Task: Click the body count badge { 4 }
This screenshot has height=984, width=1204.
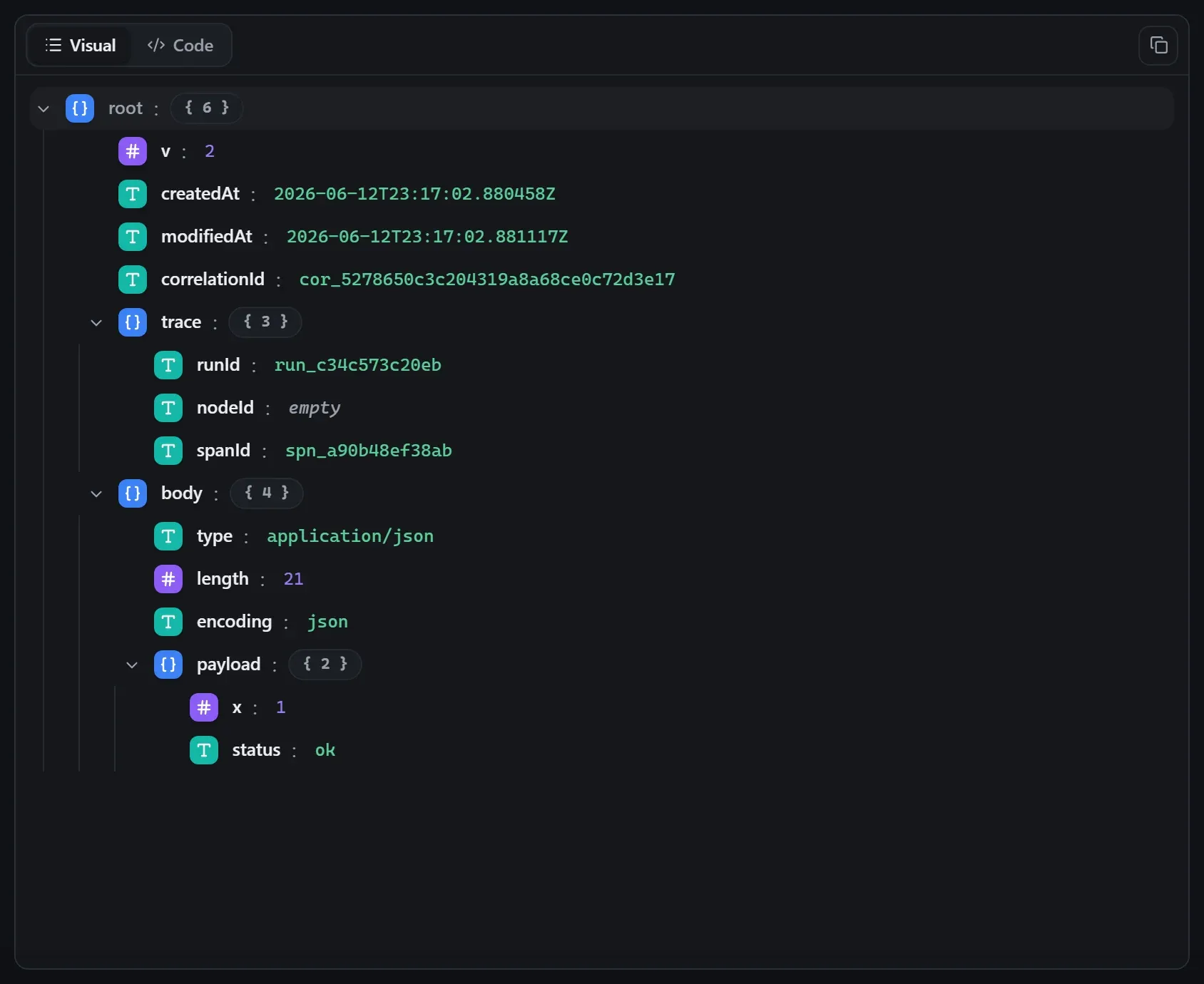Action: 267,493
